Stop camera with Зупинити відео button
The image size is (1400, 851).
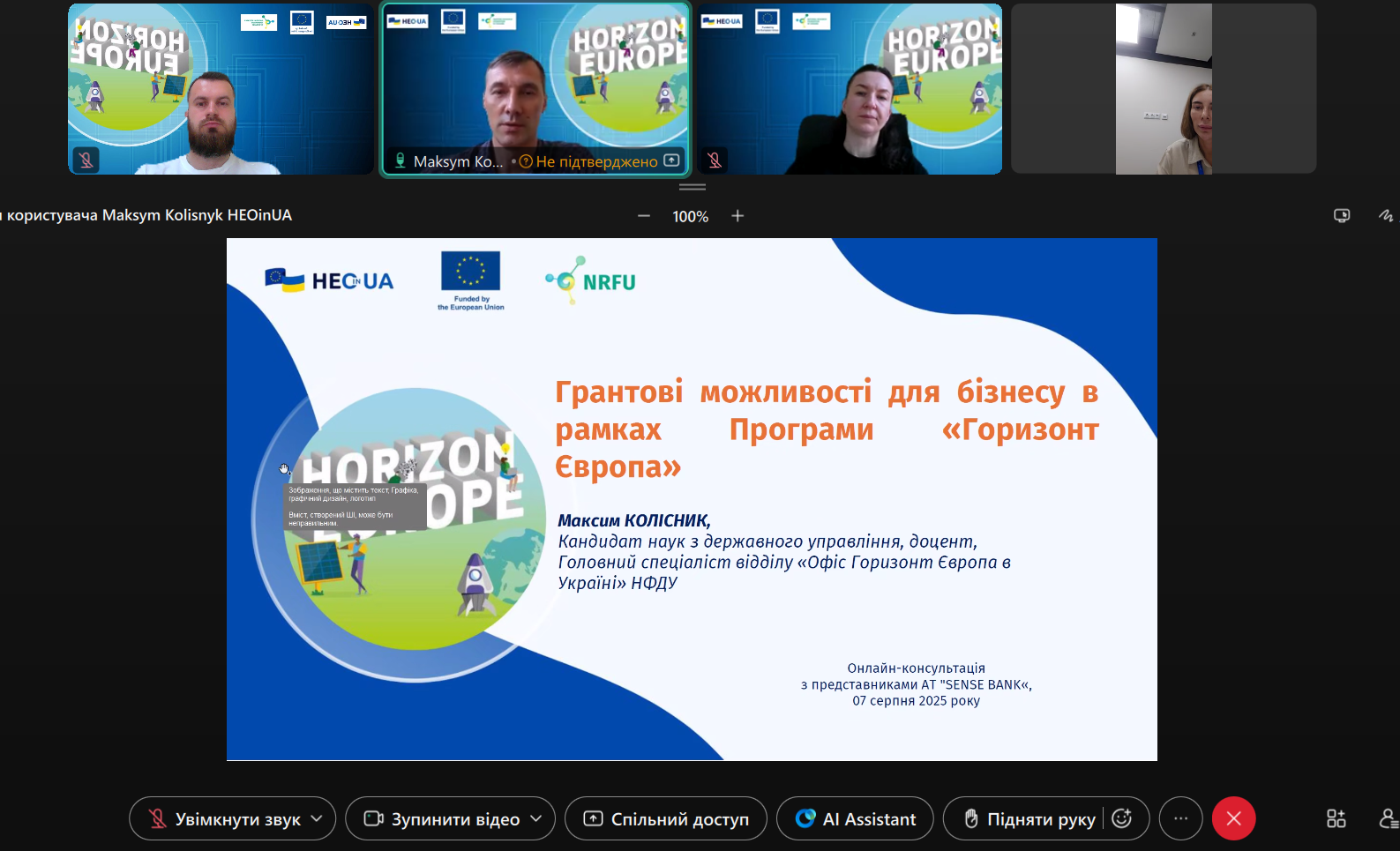click(443, 819)
